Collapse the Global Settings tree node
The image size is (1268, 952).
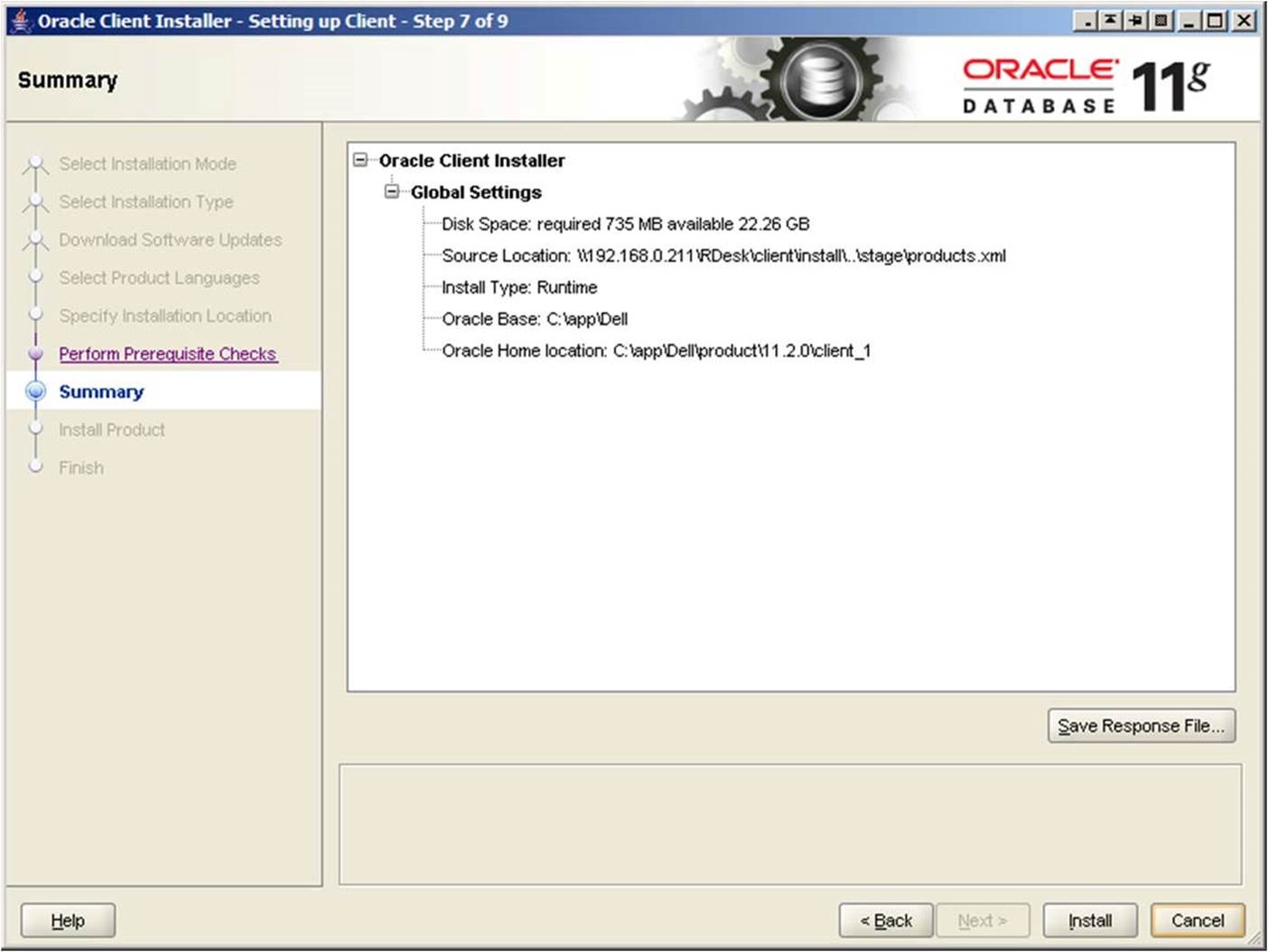(x=392, y=191)
